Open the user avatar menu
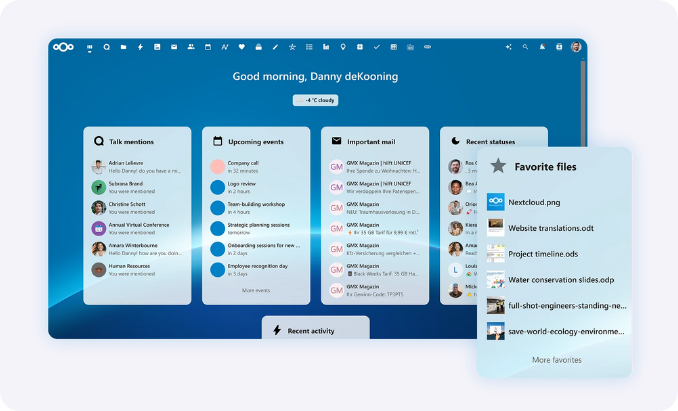This screenshot has width=678, height=411. [576, 47]
